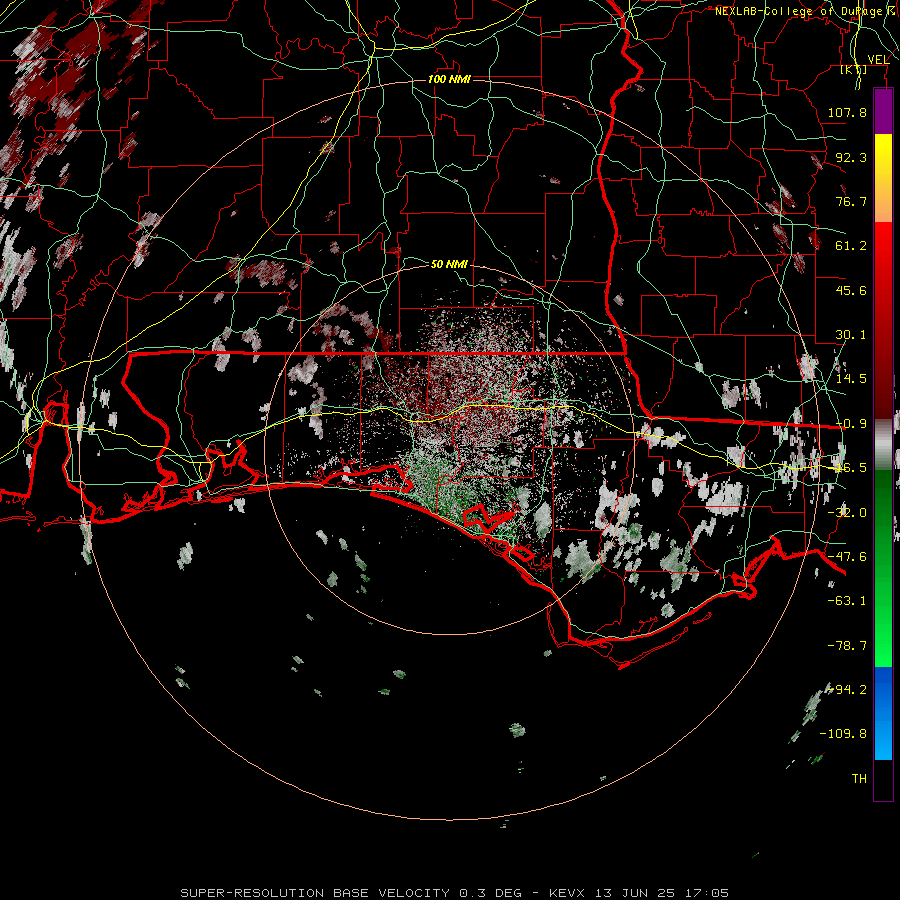Select the -0.9 scale value

coord(851,424)
